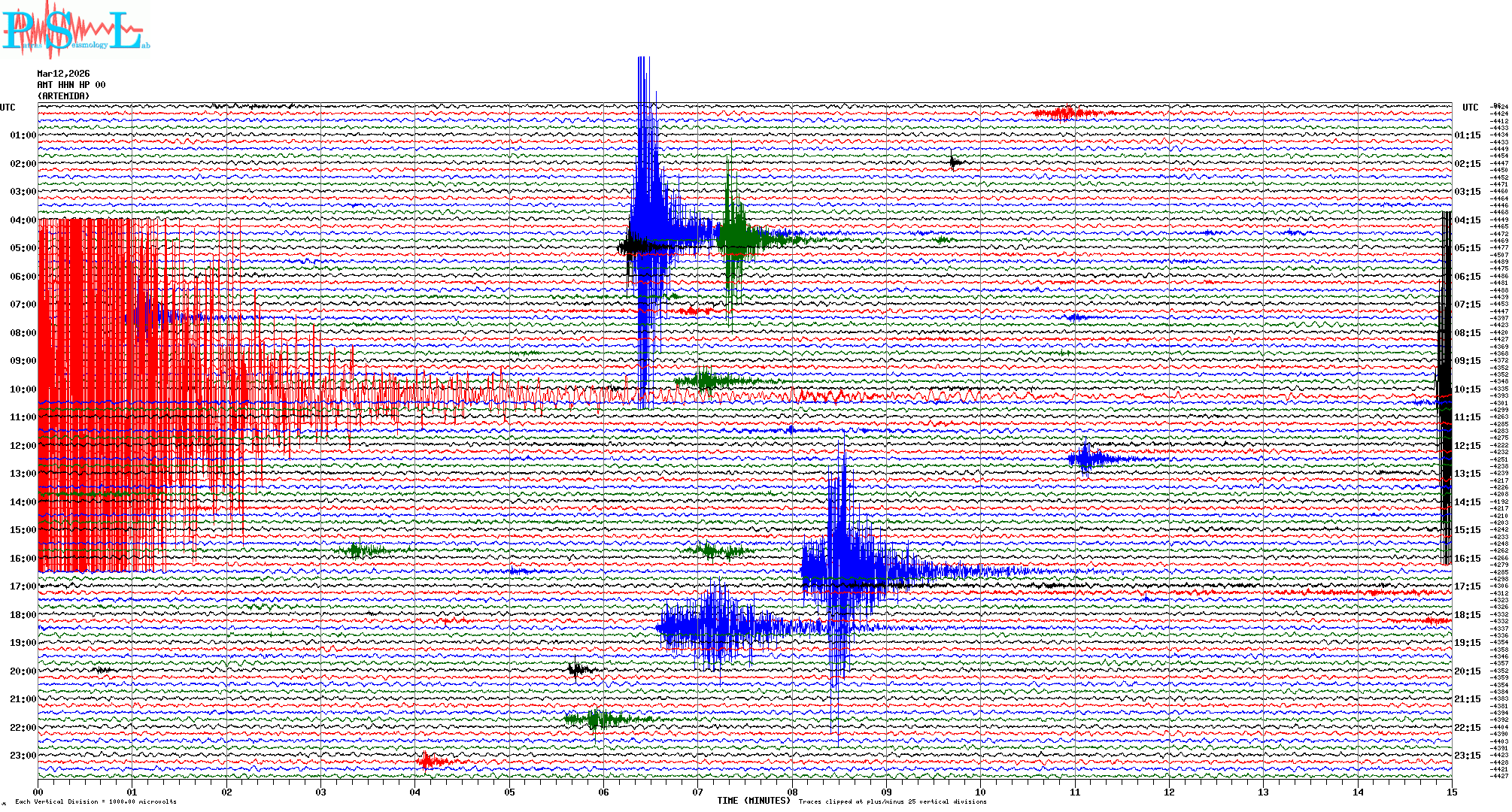Click the PSL Seismology Lab logo
Viewport: 1512px width, 812px height.
[75, 30]
